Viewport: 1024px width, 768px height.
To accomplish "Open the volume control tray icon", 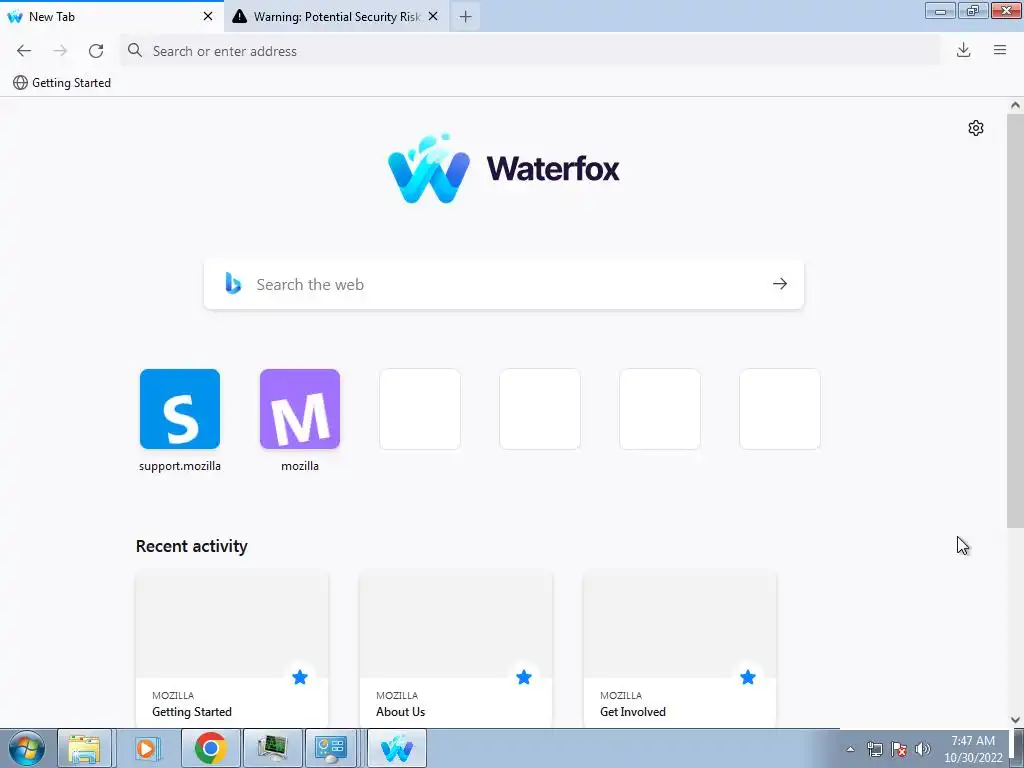I will [x=923, y=749].
